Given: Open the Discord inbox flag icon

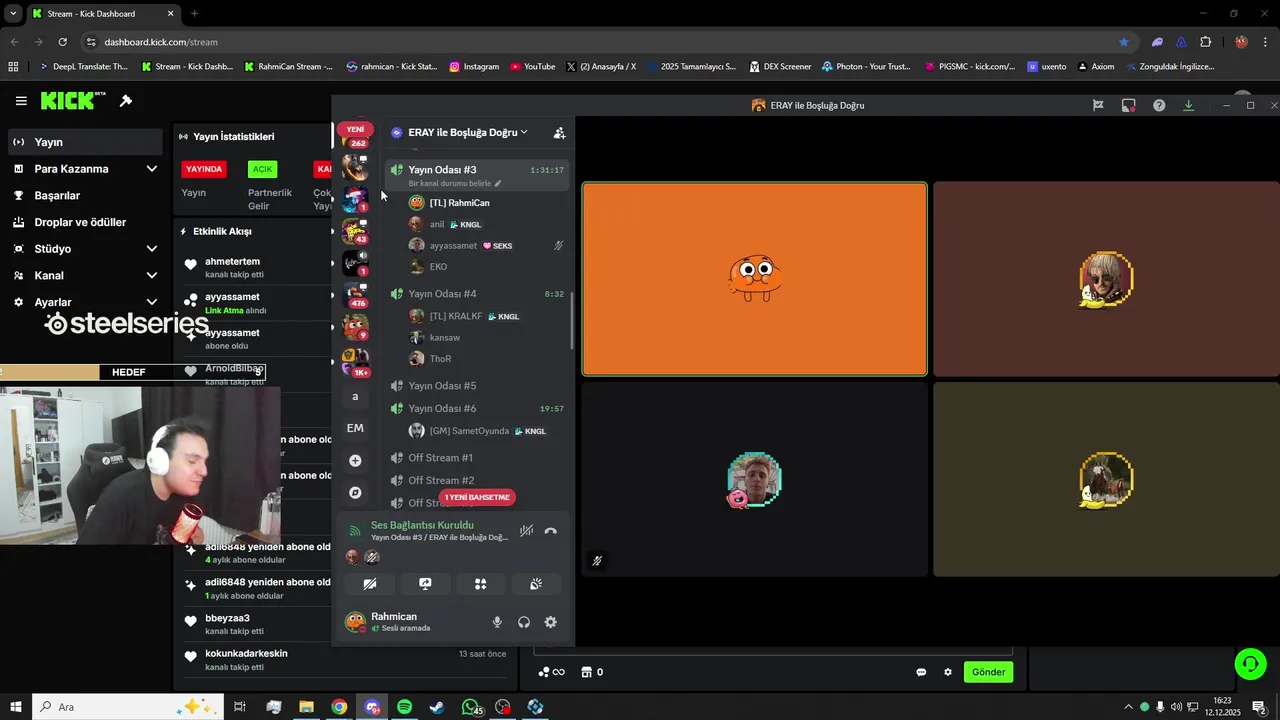Looking at the screenshot, I should [1098, 105].
